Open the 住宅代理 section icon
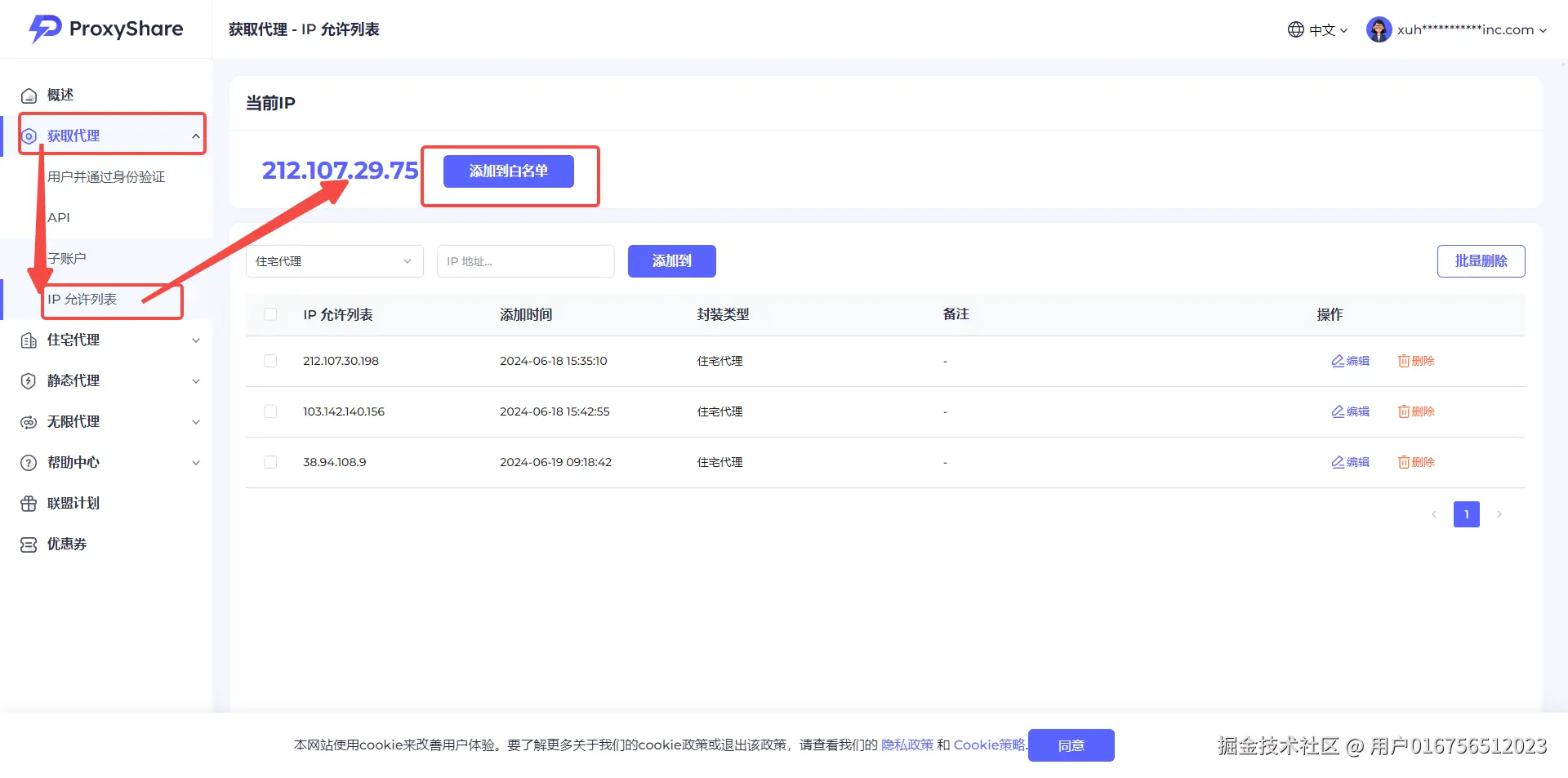The height and width of the screenshot is (778, 1568). click(x=29, y=340)
